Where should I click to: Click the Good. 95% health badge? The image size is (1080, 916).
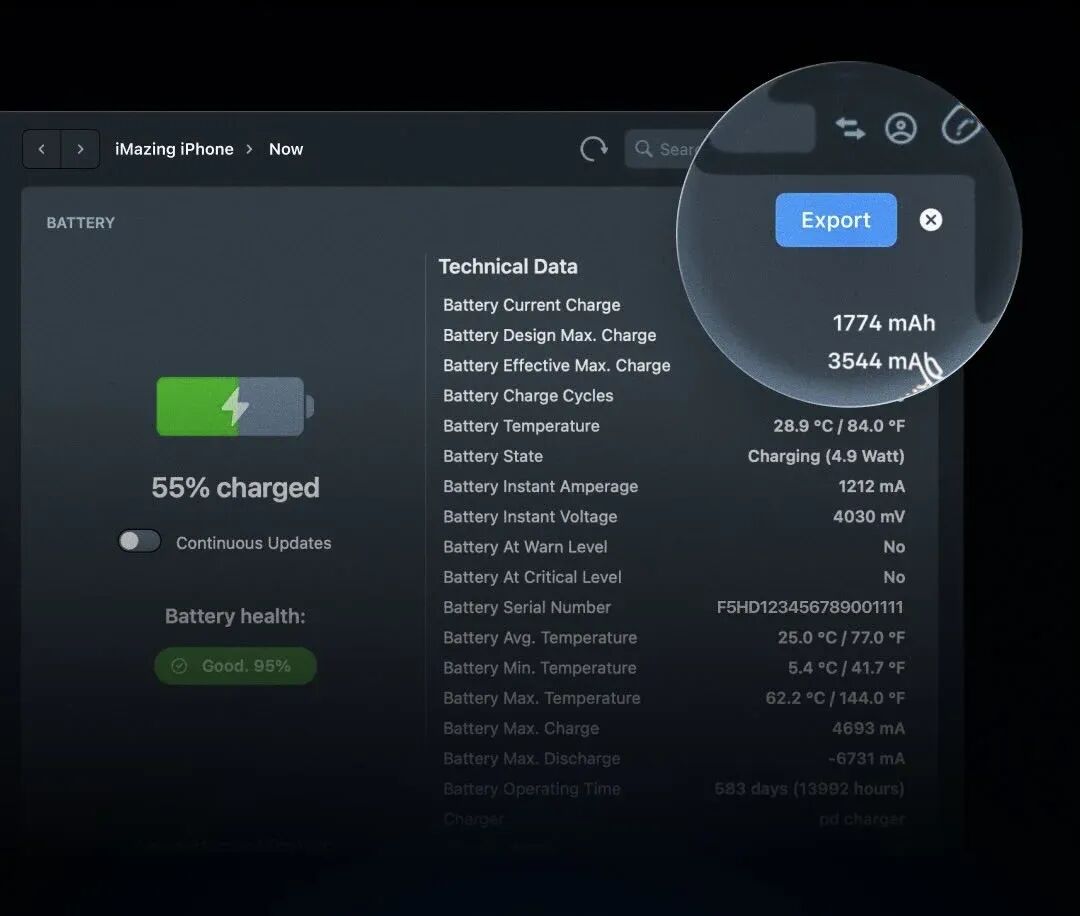(x=235, y=666)
